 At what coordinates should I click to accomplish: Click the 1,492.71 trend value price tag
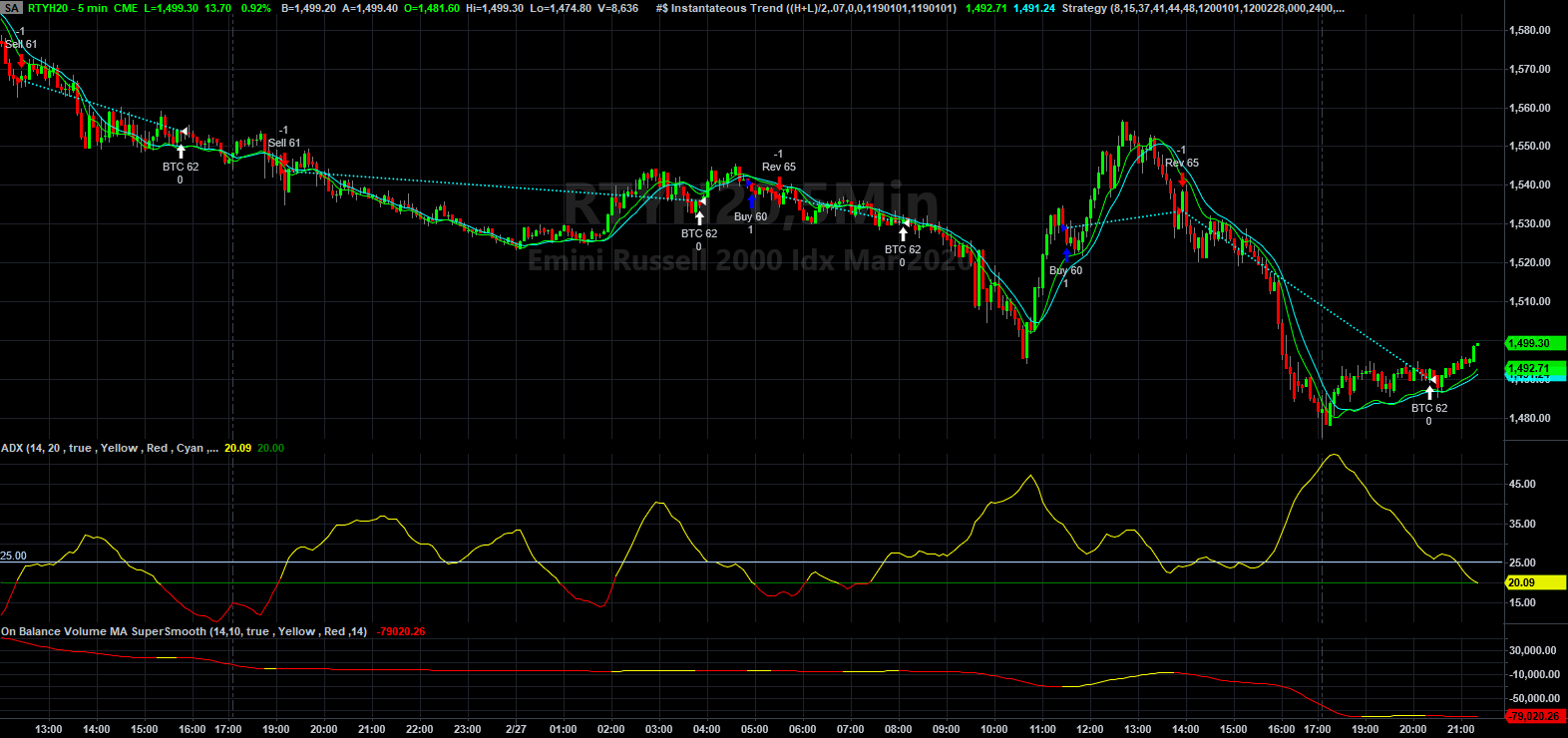point(1534,368)
